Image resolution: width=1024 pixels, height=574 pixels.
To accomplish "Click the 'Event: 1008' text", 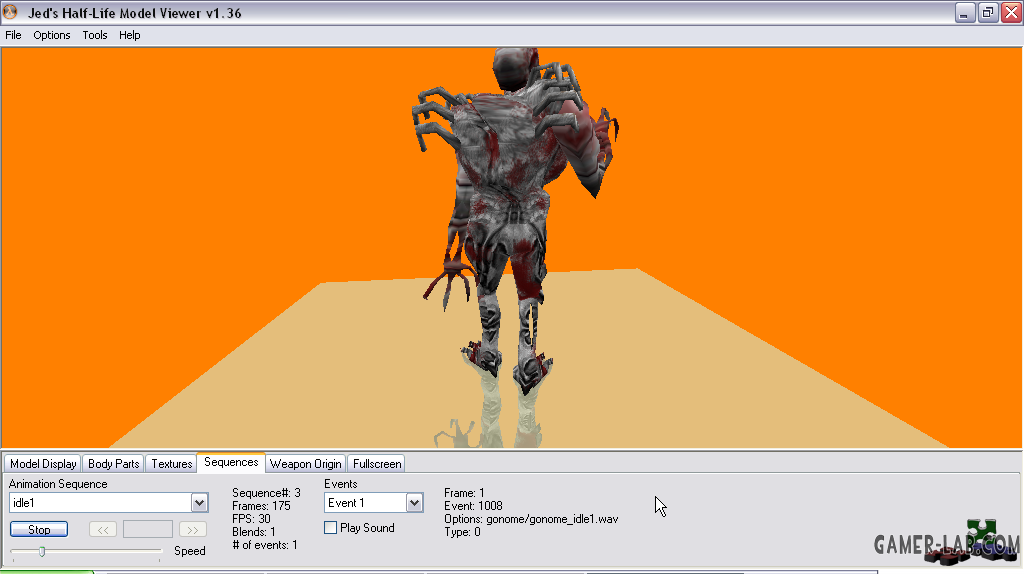I will tap(473, 506).
